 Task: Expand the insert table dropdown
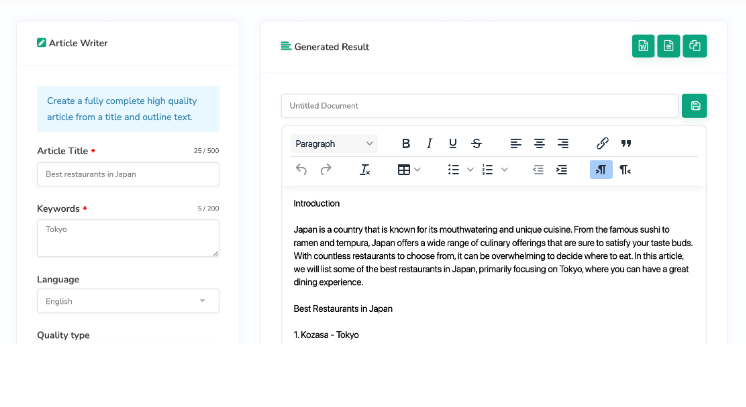[x=417, y=169]
